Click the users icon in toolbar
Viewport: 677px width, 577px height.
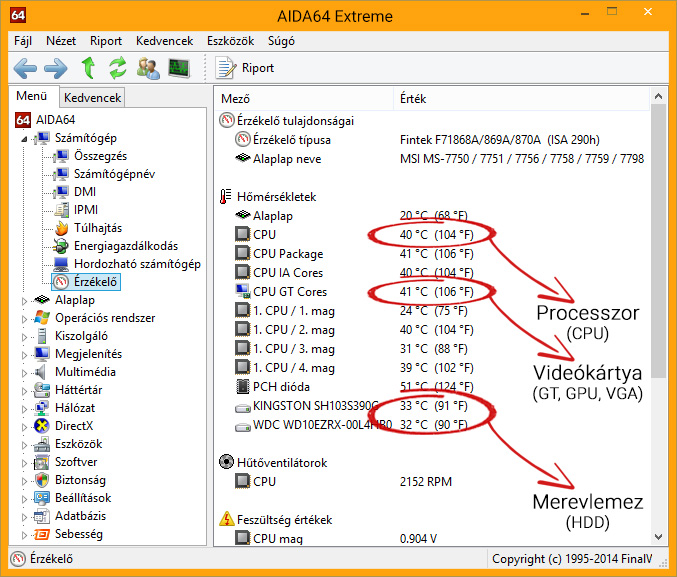[x=148, y=68]
